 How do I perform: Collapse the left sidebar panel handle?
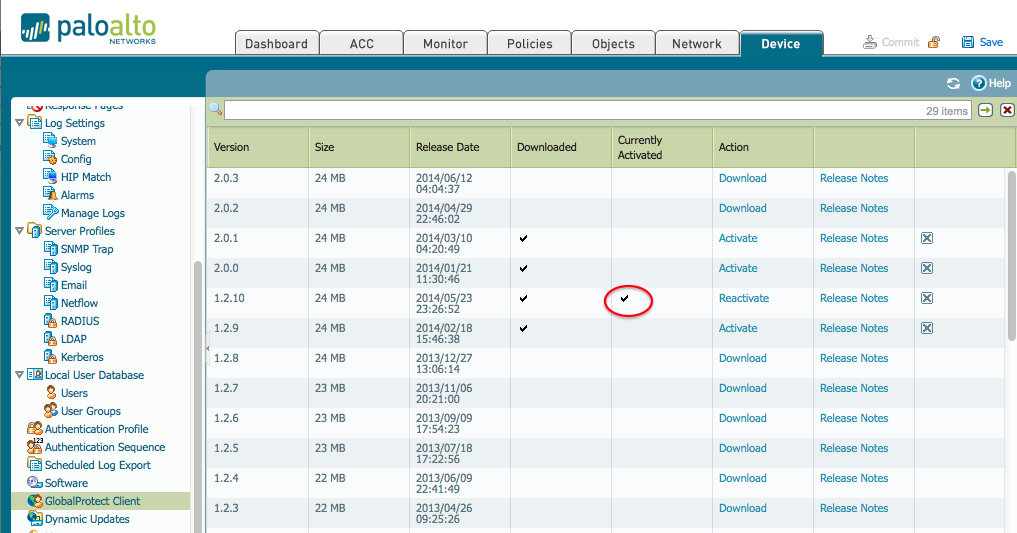pyautogui.click(x=208, y=348)
